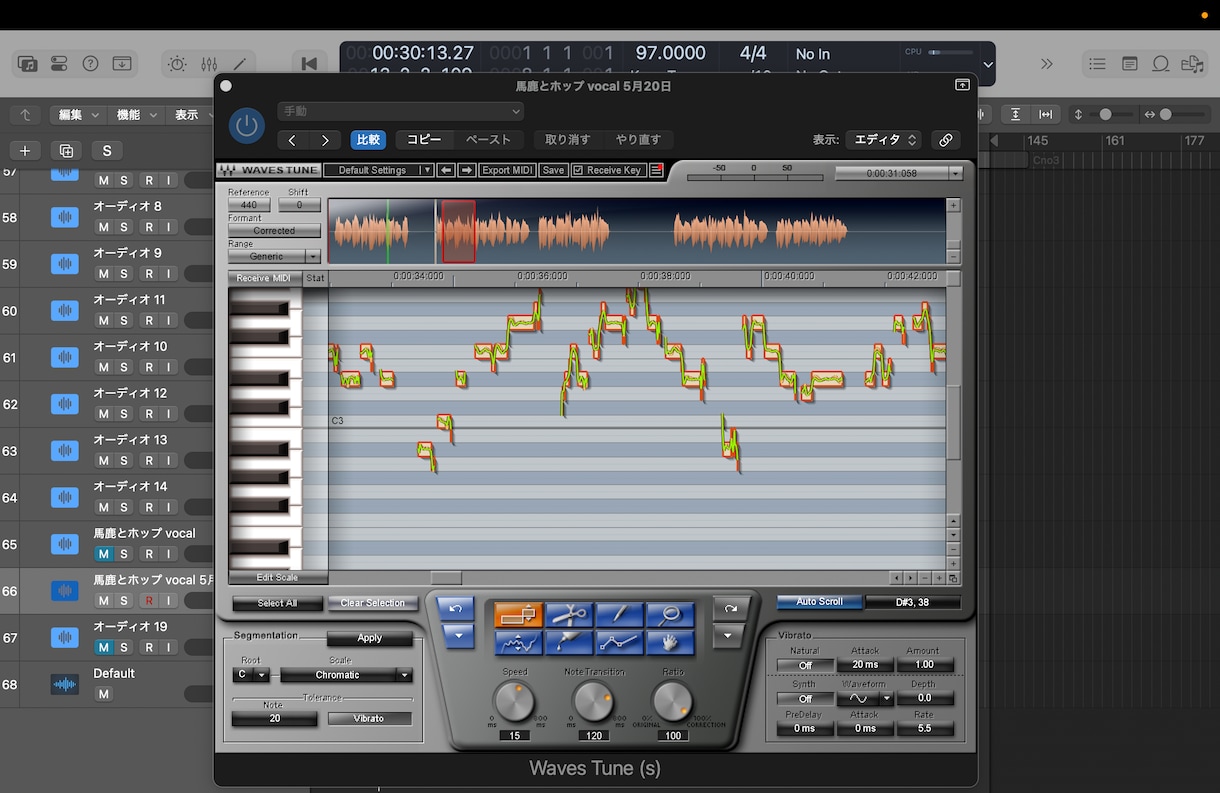Open Editors pencil icon in control bar

240,63
